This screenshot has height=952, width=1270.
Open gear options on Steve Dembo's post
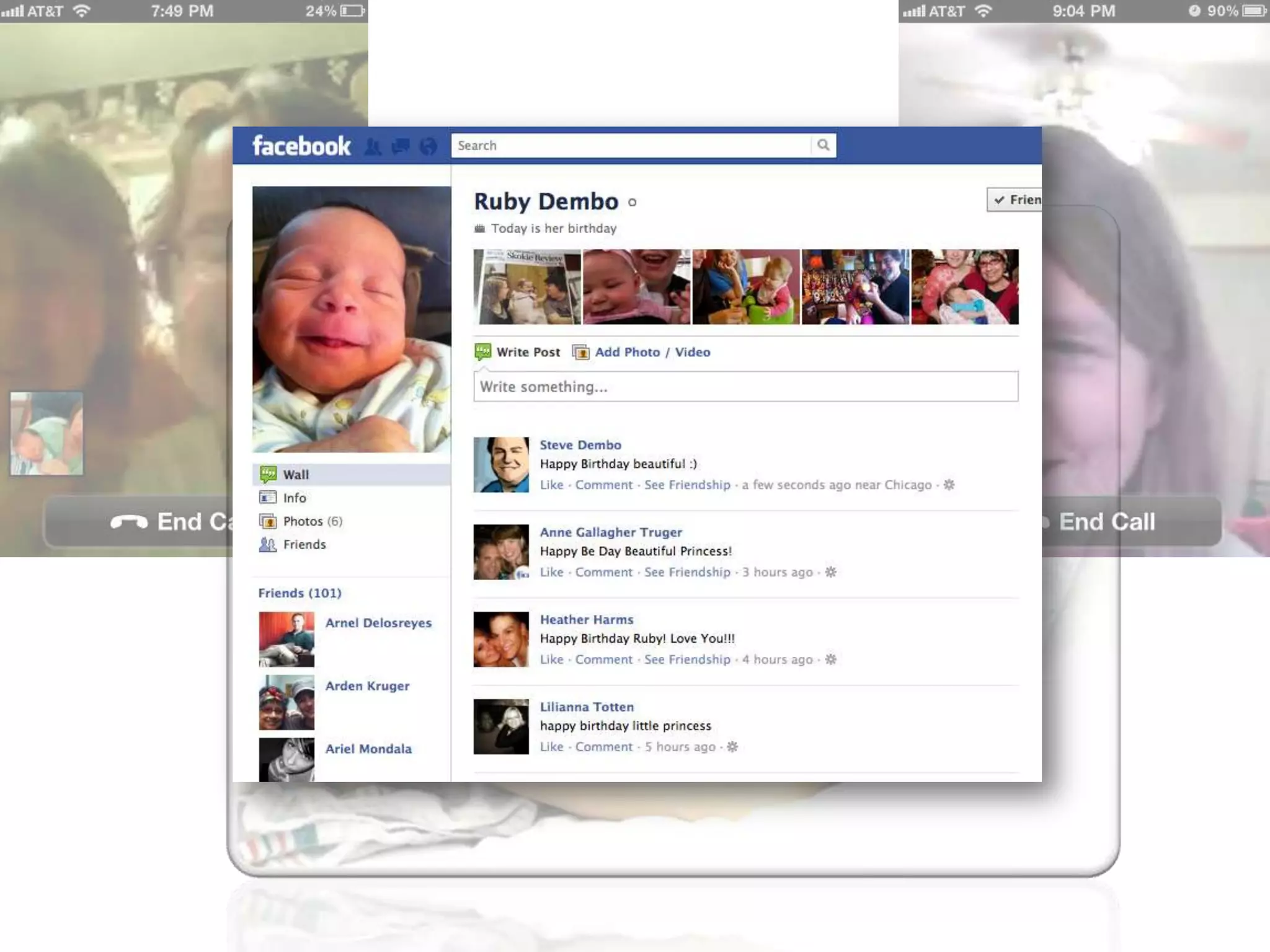[949, 485]
